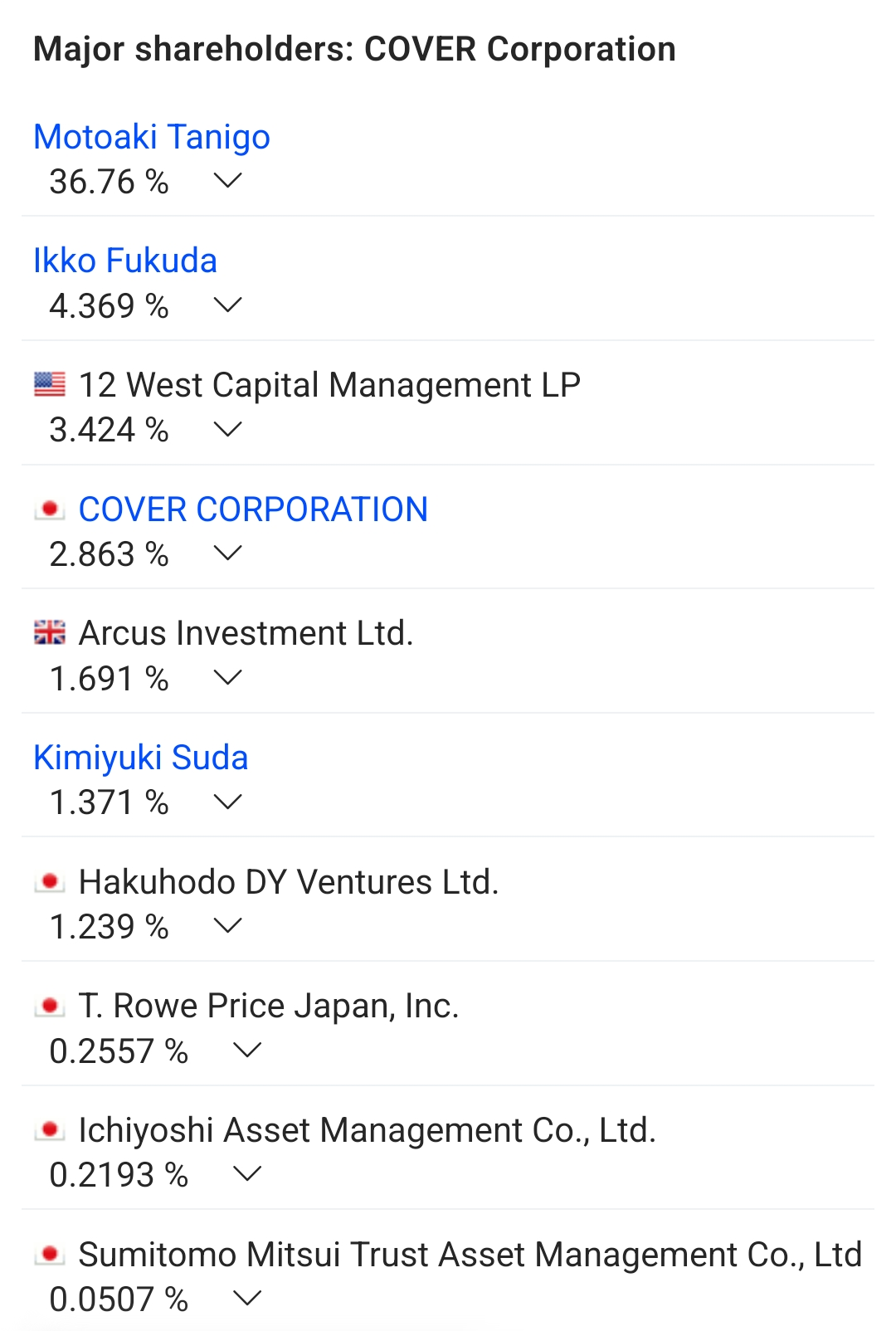Expand Hakuhodo DY Ventures 1.239 % chevron
Image resolution: width=896 pixels, height=1331 pixels.
click(x=227, y=925)
